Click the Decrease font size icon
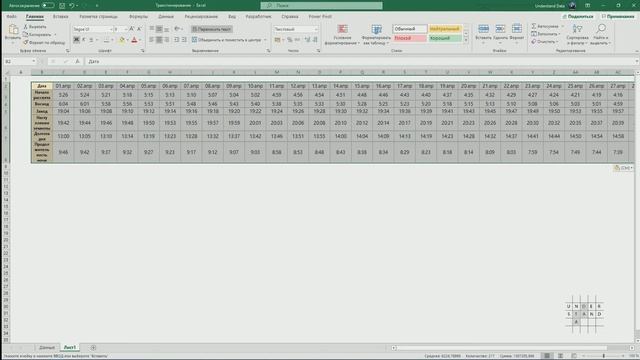 point(139,29)
